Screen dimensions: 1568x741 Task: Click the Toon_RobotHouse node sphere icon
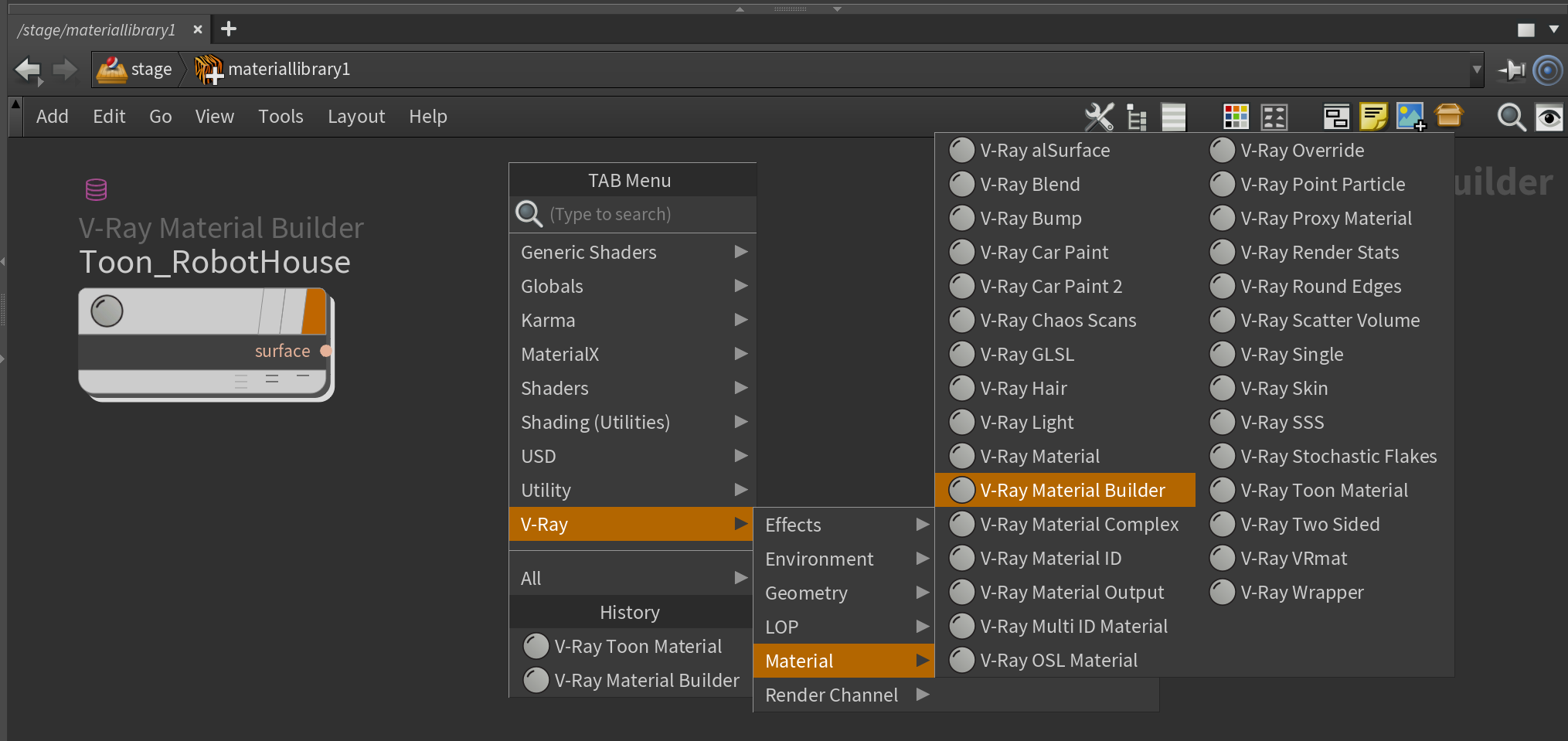tap(107, 311)
